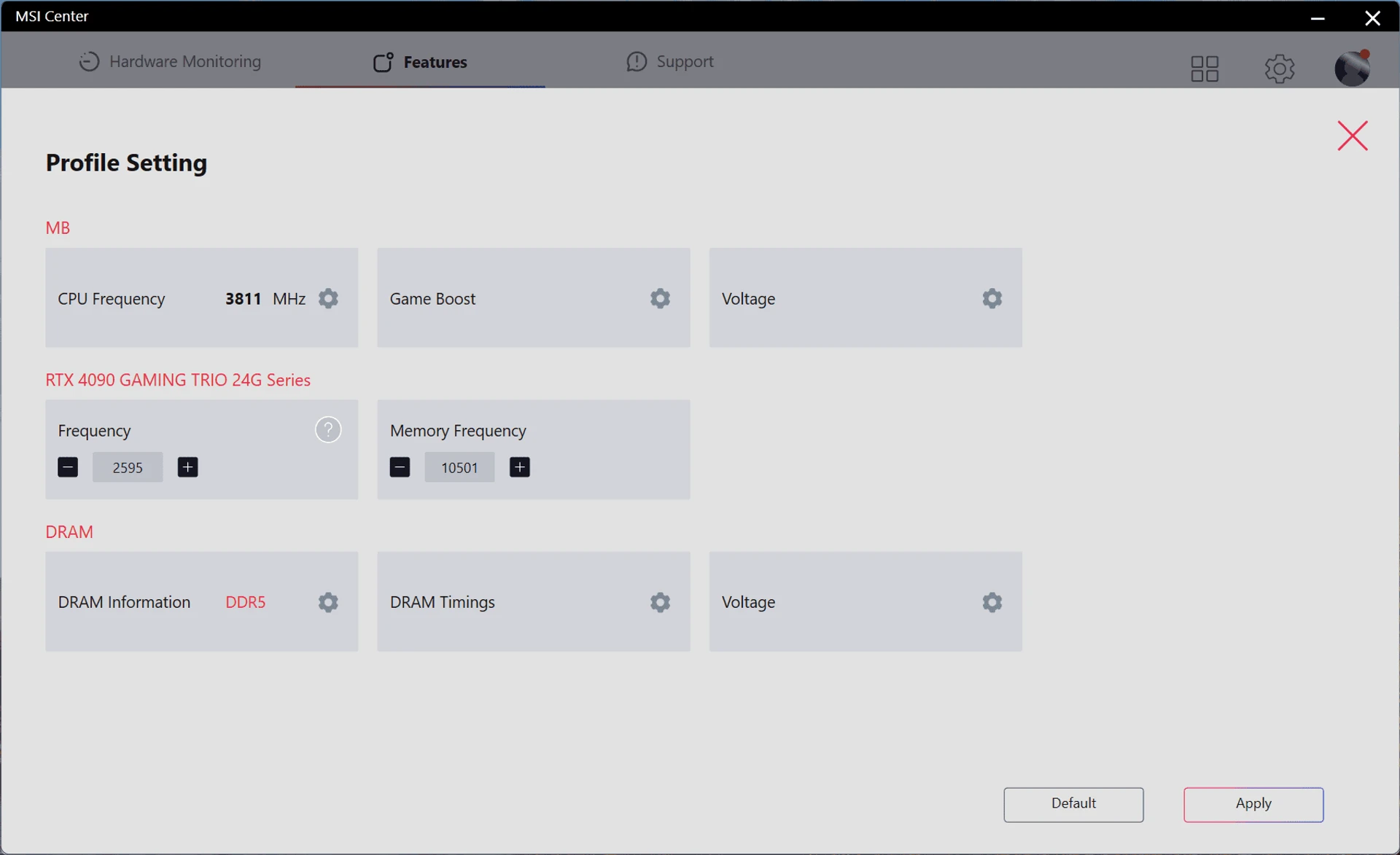Edit the Memory Frequency value 10501

click(x=459, y=467)
